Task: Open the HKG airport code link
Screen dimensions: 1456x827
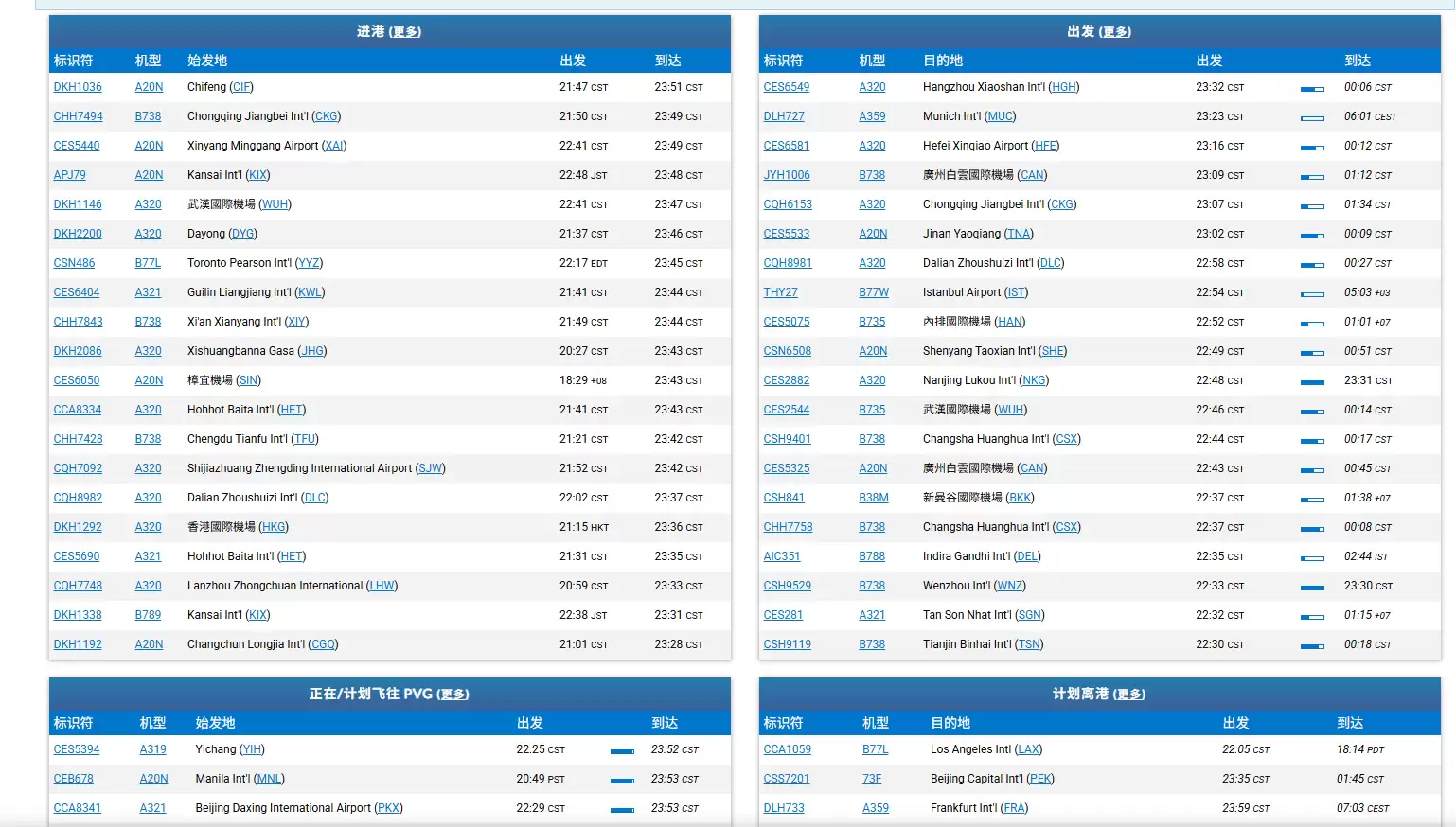Action: pyautogui.click(x=274, y=527)
